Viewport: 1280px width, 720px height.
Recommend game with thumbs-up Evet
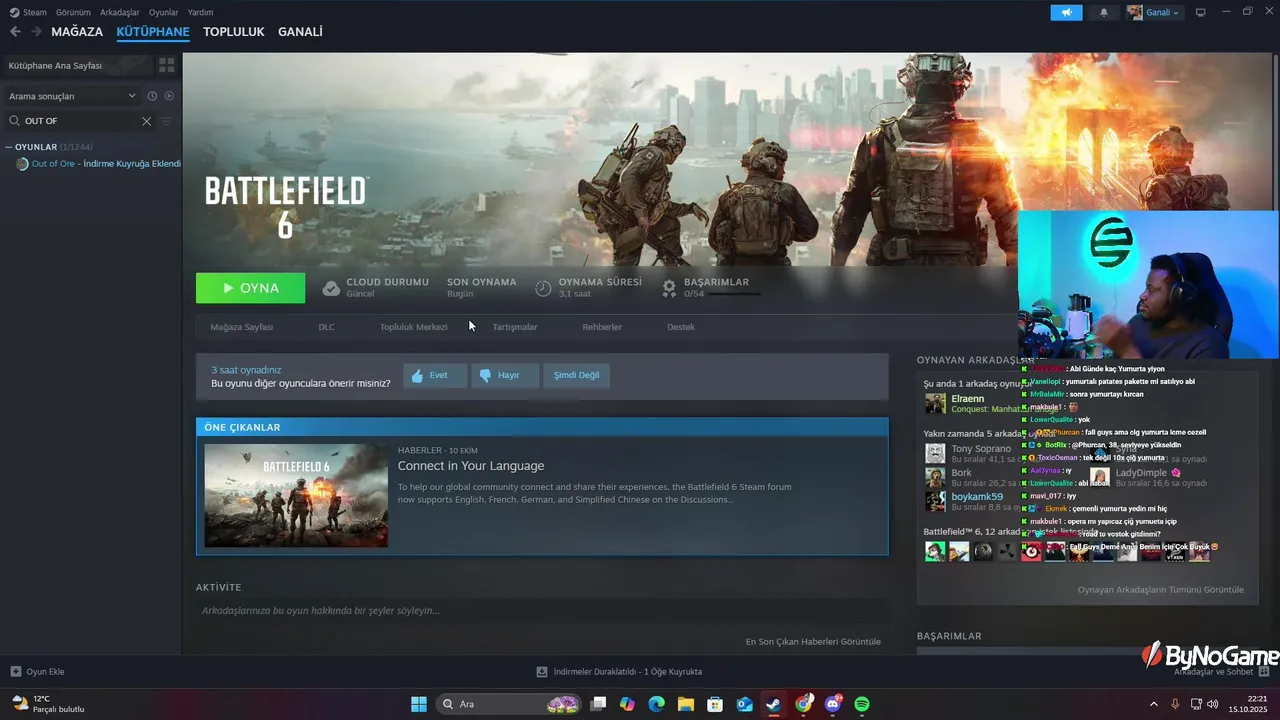(x=435, y=375)
